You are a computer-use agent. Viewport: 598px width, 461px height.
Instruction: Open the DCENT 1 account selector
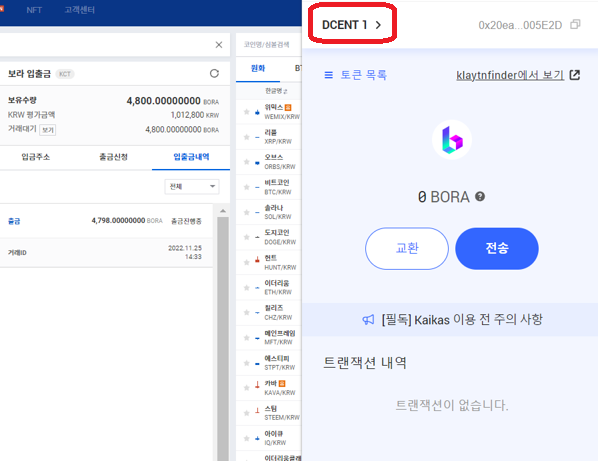pyautogui.click(x=352, y=25)
